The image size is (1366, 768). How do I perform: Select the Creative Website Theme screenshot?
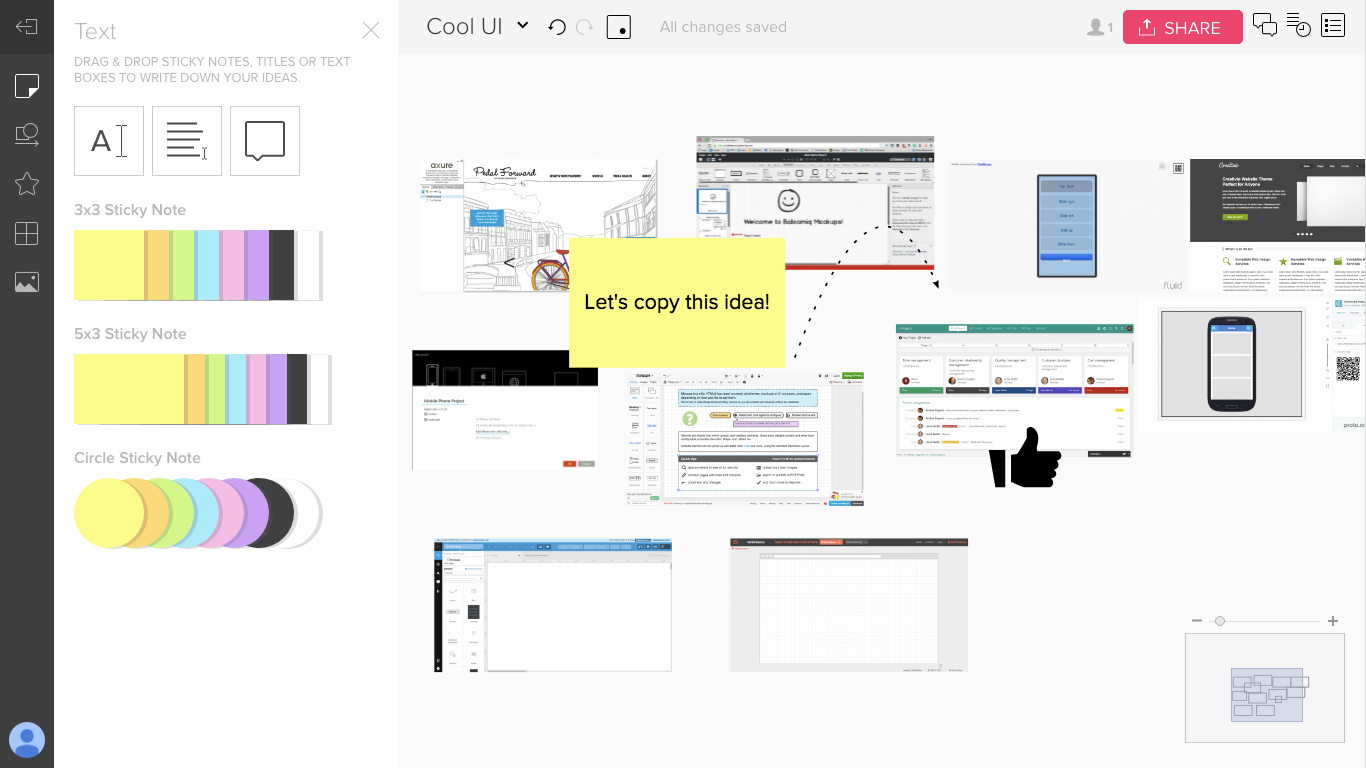click(x=1278, y=226)
